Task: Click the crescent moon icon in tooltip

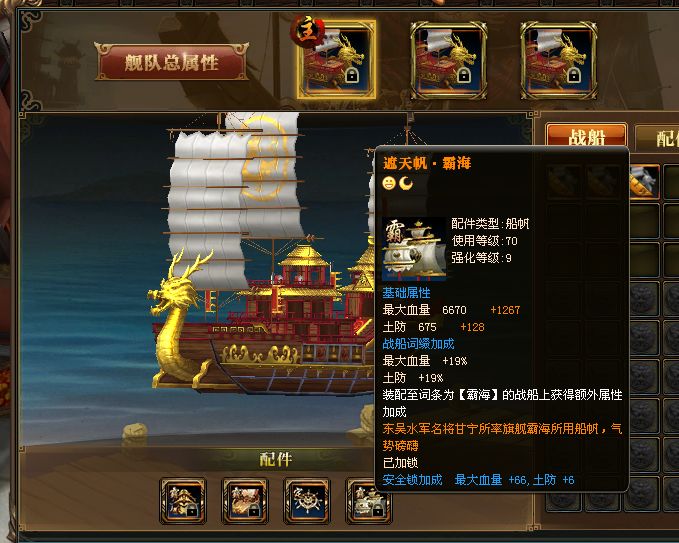Action: [x=406, y=183]
